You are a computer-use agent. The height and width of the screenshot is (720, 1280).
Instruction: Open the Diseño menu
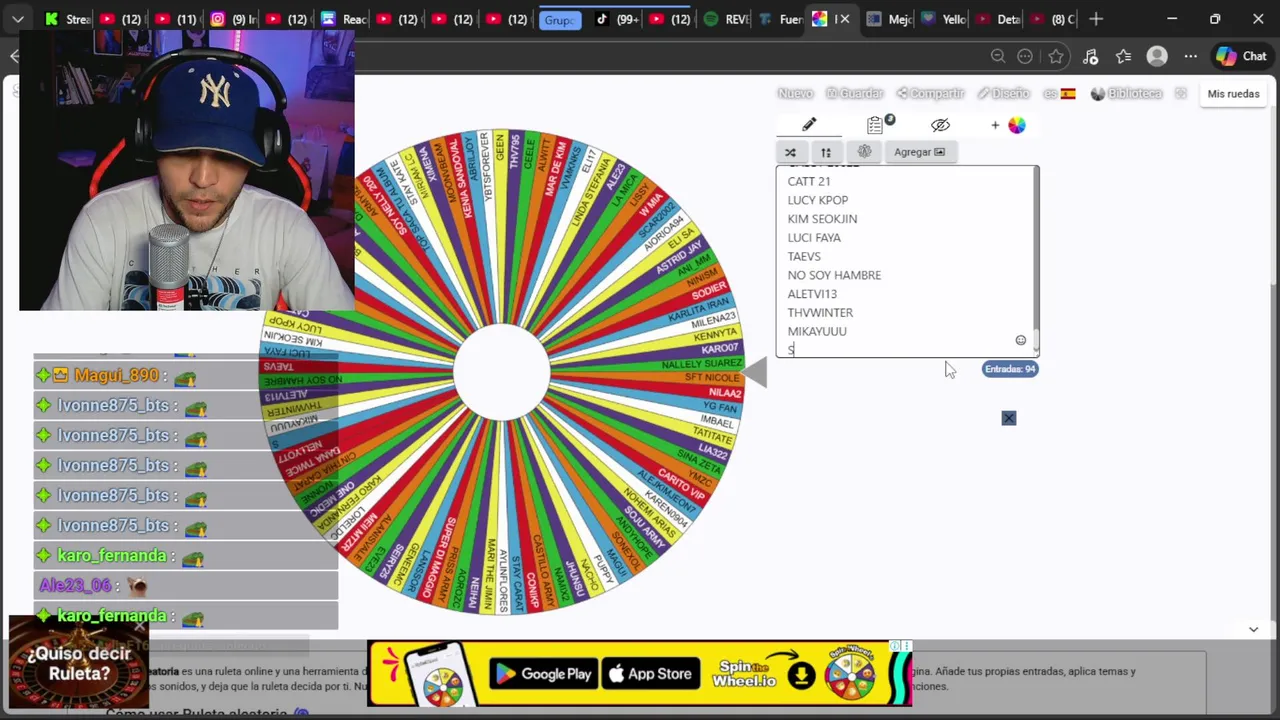click(x=1003, y=94)
